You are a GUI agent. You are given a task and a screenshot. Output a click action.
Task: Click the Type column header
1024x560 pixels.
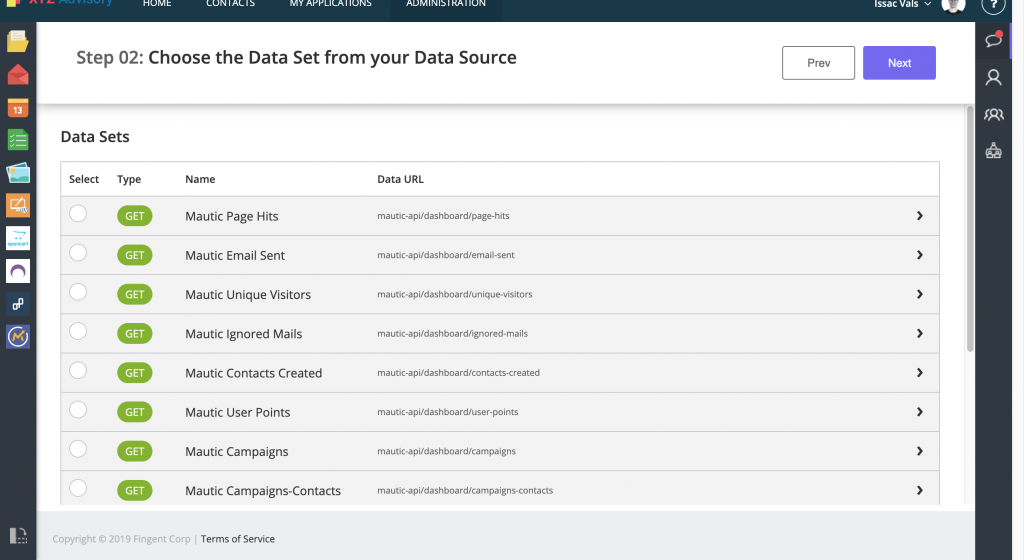point(129,179)
